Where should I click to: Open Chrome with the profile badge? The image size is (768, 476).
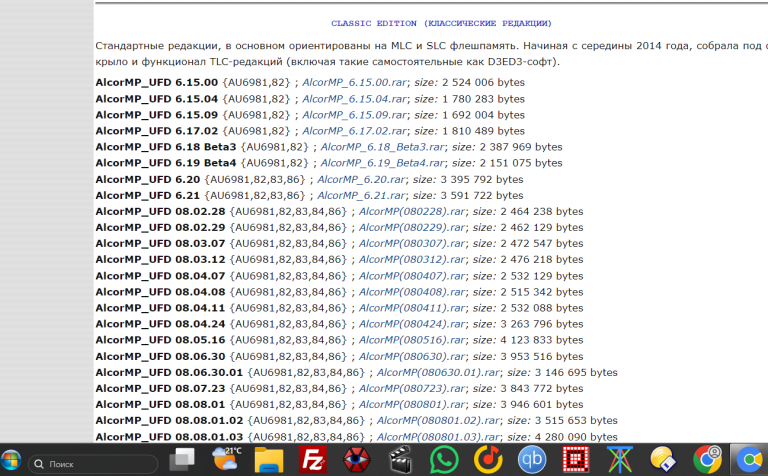click(707, 460)
